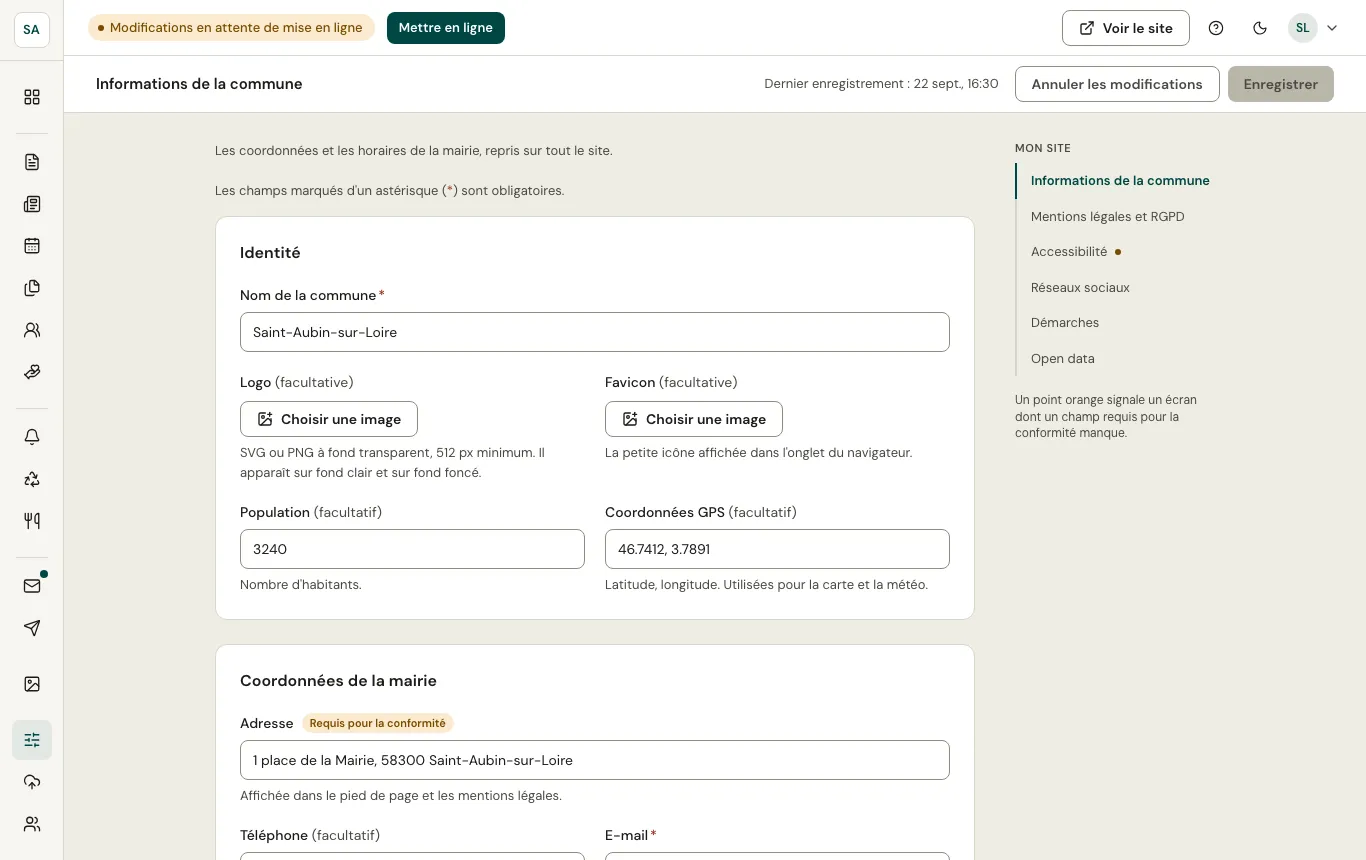The width and height of the screenshot is (1366, 860).
Task: Open the cloud upload icon in sidebar
Action: [32, 782]
